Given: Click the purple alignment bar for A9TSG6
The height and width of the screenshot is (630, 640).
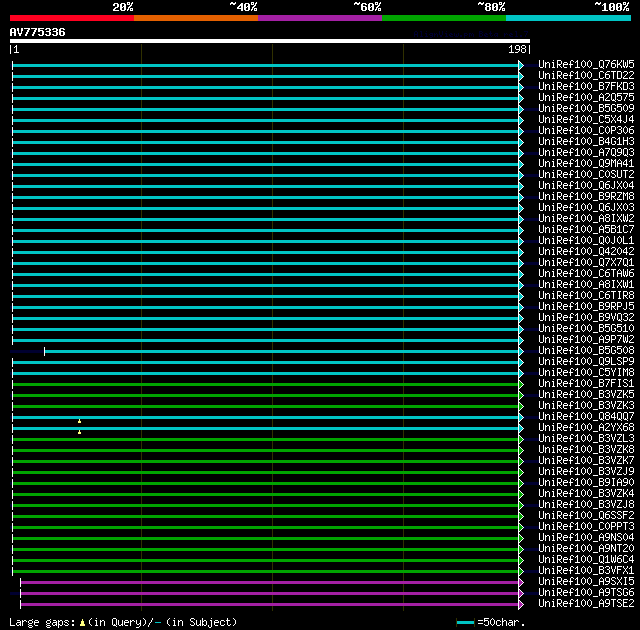Looking at the screenshot, I should pyautogui.click(x=269, y=593).
